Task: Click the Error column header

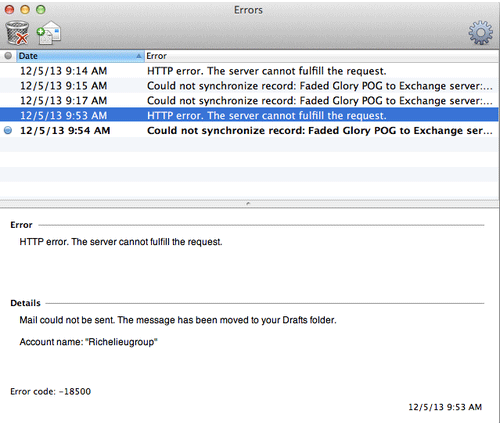Action: click(x=322, y=56)
